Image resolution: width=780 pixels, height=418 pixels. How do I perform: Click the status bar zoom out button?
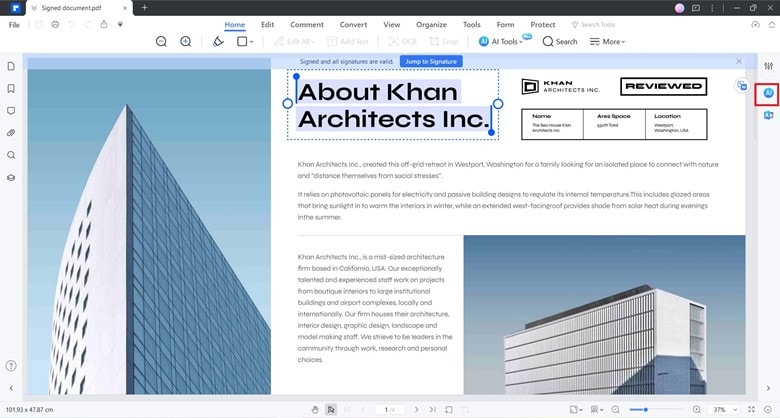click(x=616, y=410)
